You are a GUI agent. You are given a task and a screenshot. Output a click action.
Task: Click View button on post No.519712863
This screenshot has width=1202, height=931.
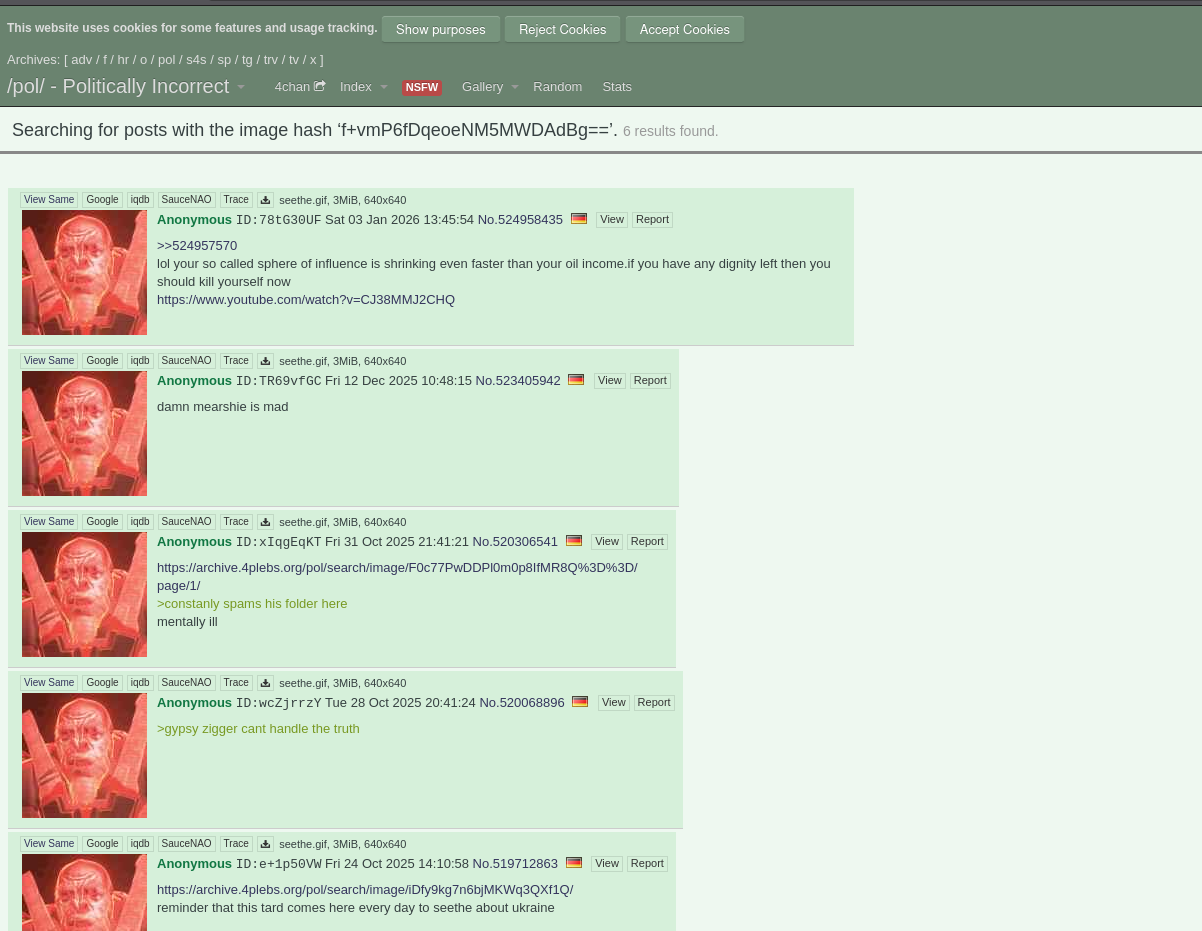(x=607, y=864)
